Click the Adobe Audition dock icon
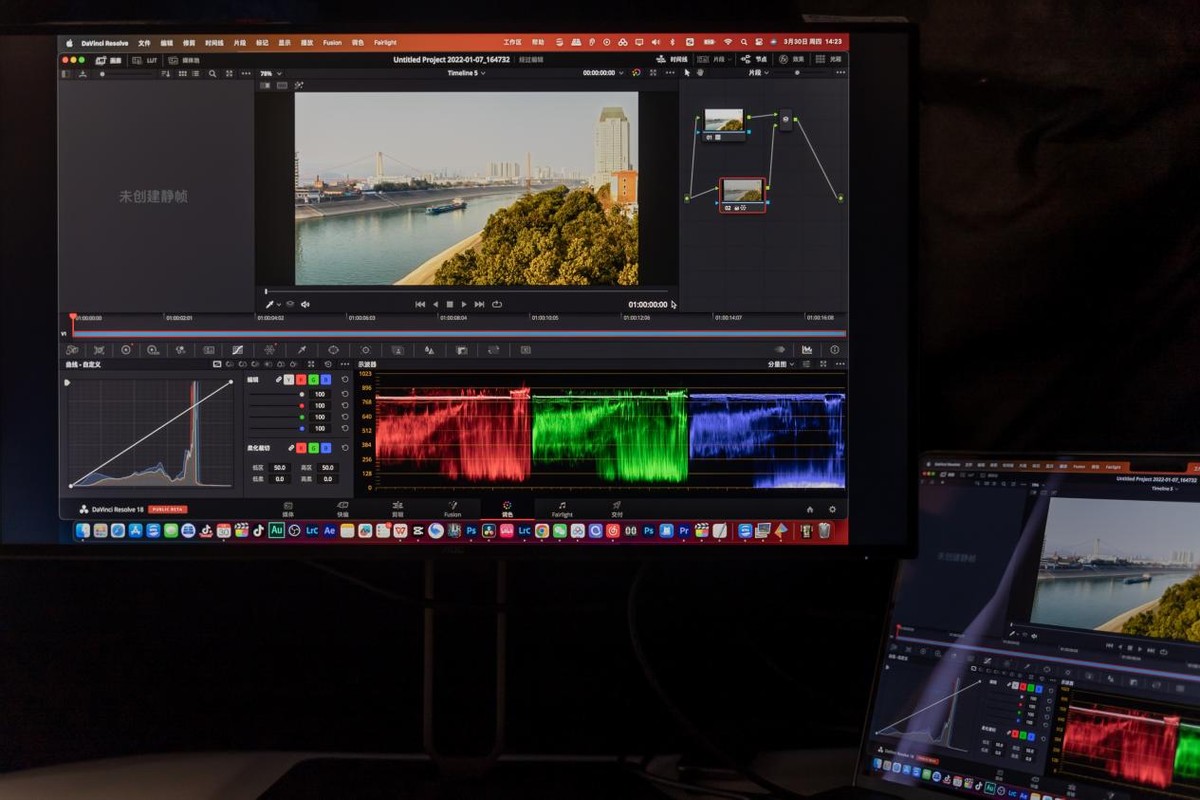The height and width of the screenshot is (800, 1200). pyautogui.click(x=277, y=530)
